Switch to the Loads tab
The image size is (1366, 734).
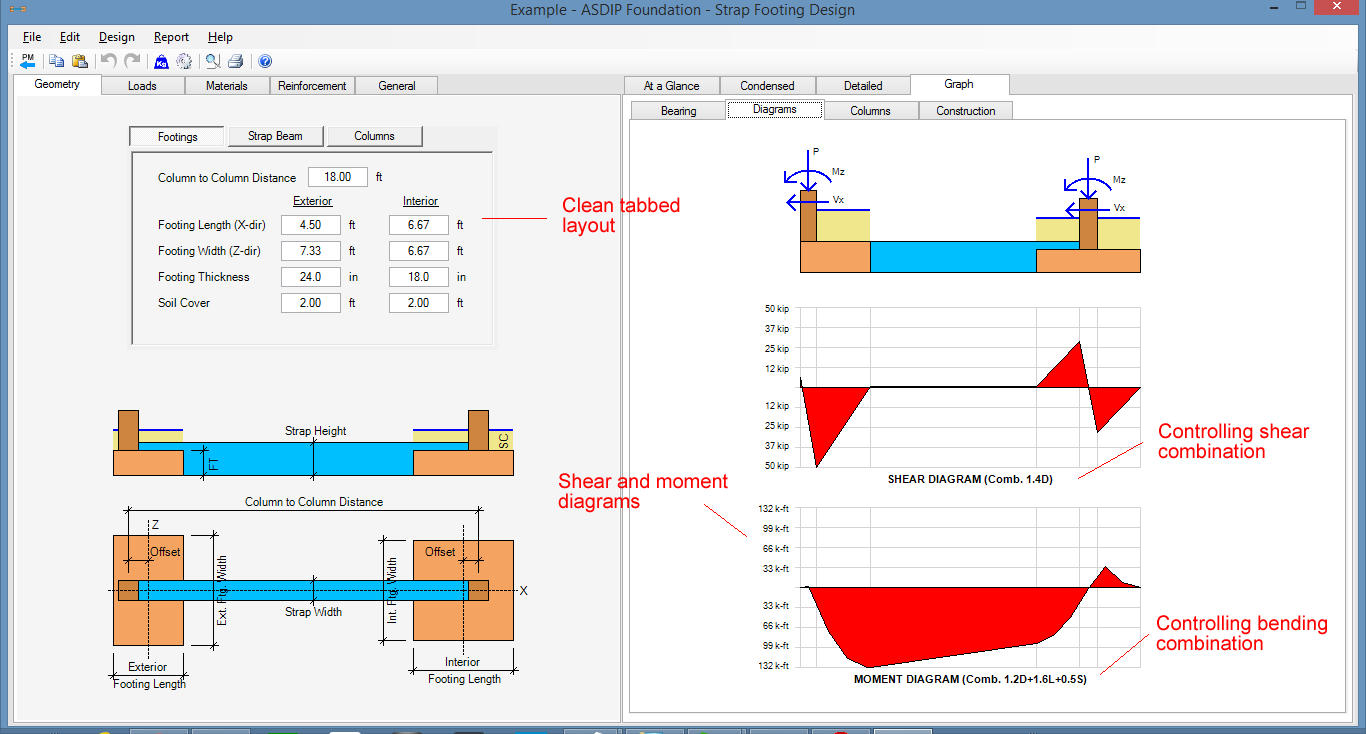(x=142, y=86)
